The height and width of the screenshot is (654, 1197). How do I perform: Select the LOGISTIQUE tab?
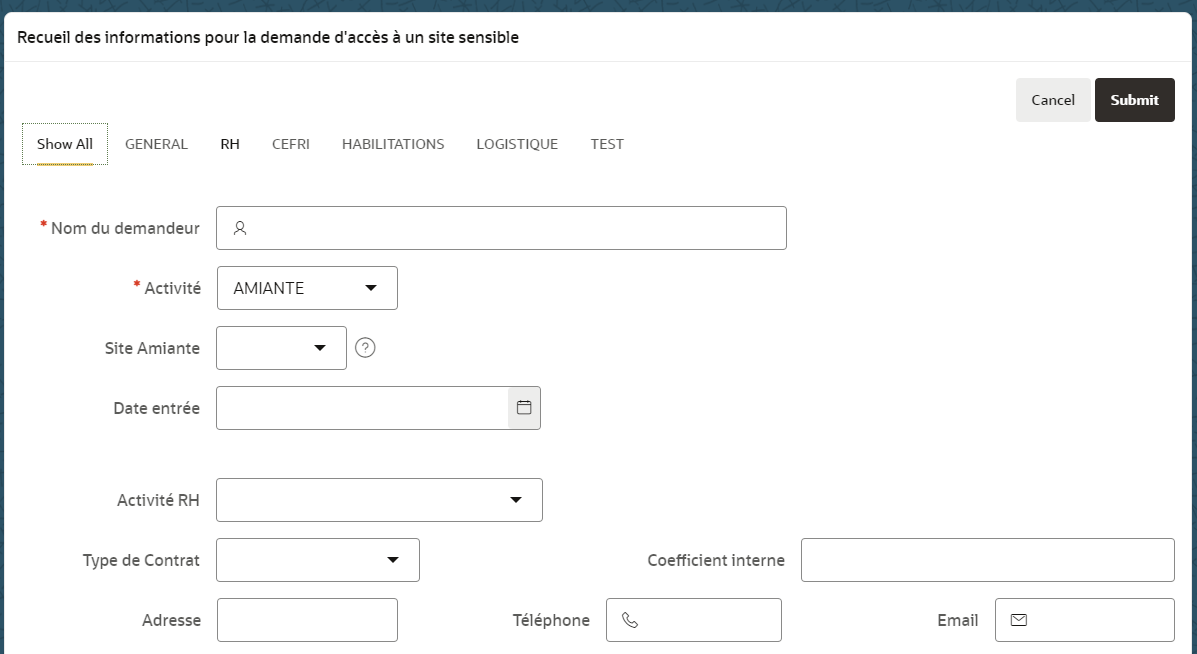click(x=516, y=144)
